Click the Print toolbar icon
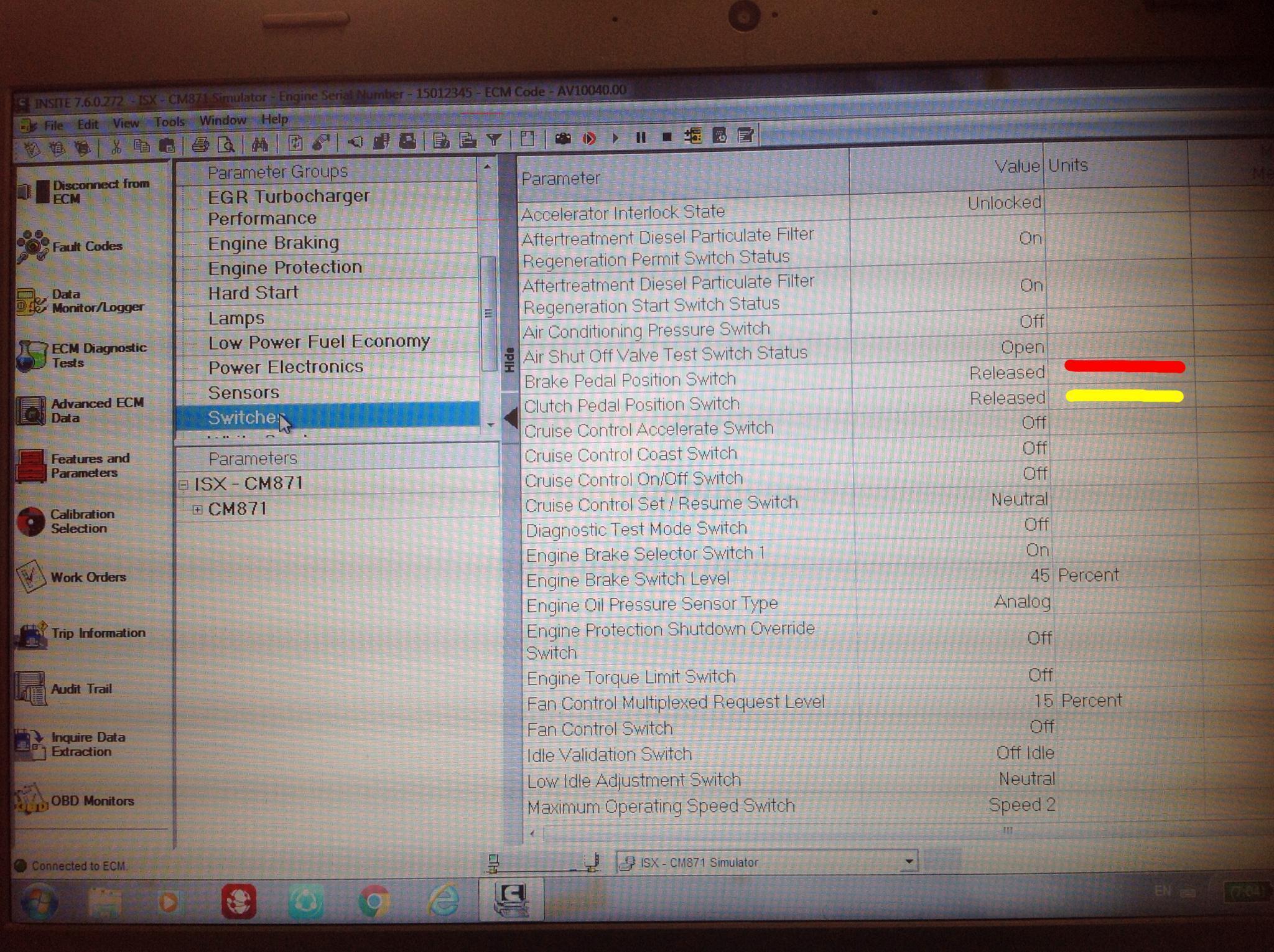1274x952 pixels. [200, 145]
